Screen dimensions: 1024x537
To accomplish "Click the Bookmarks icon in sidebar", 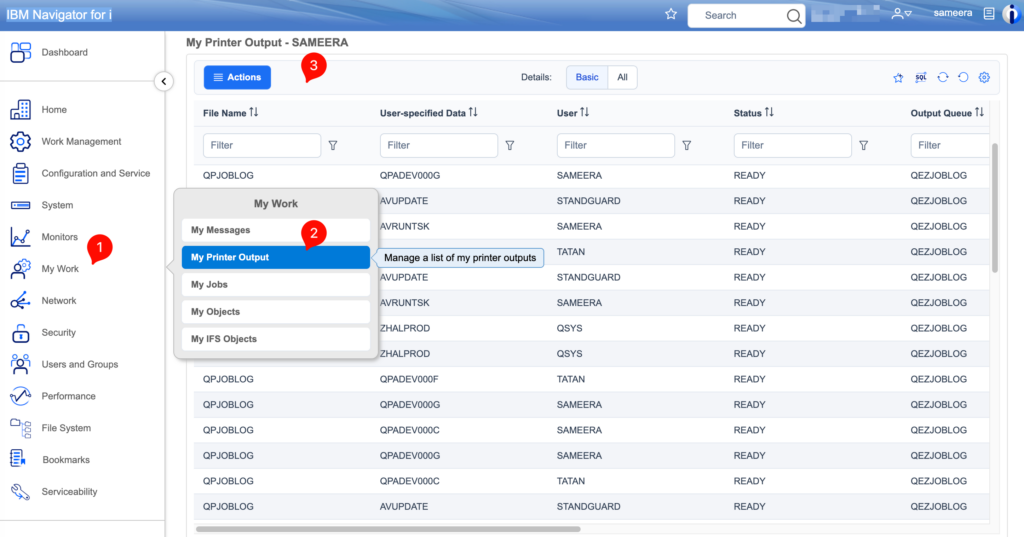I will pos(18,459).
